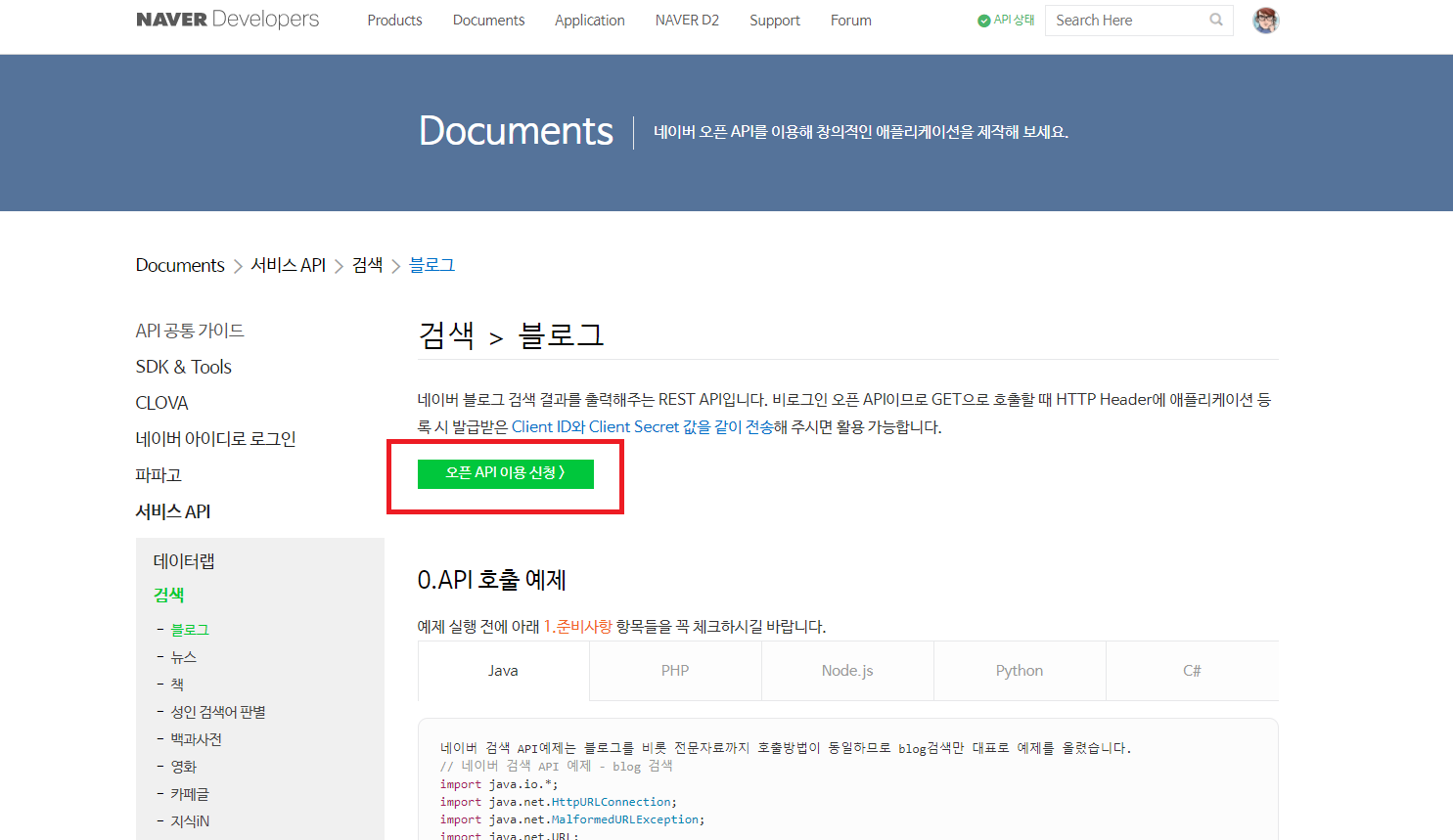Open 파파고 in sidebar
1453x840 pixels.
[x=159, y=475]
